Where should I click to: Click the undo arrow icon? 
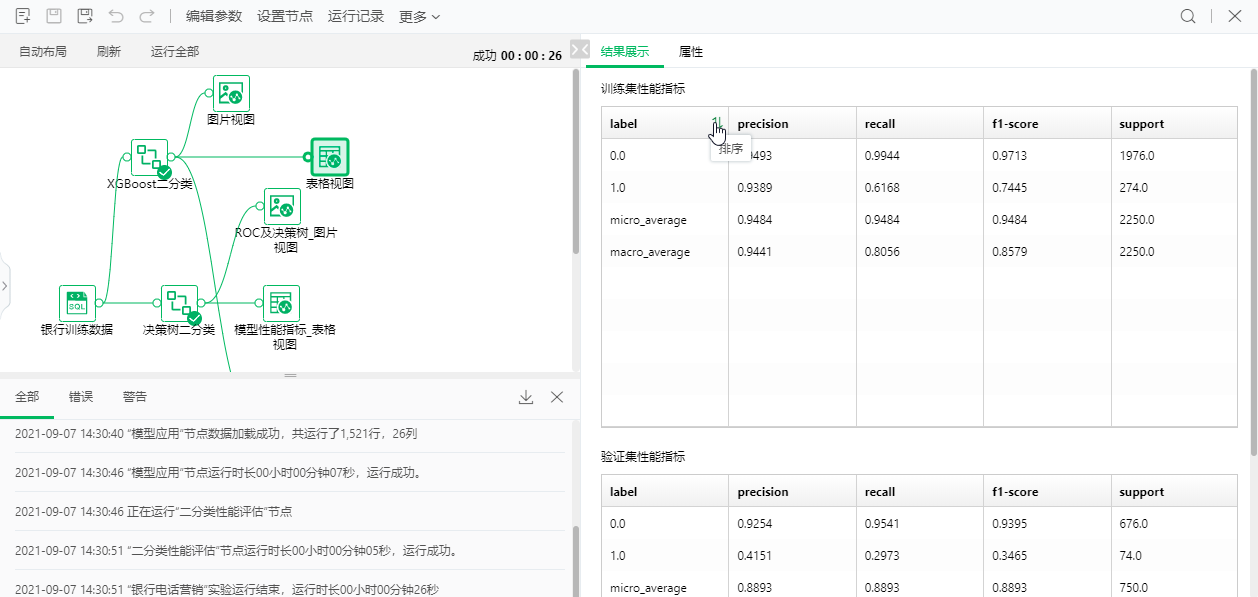[116, 16]
